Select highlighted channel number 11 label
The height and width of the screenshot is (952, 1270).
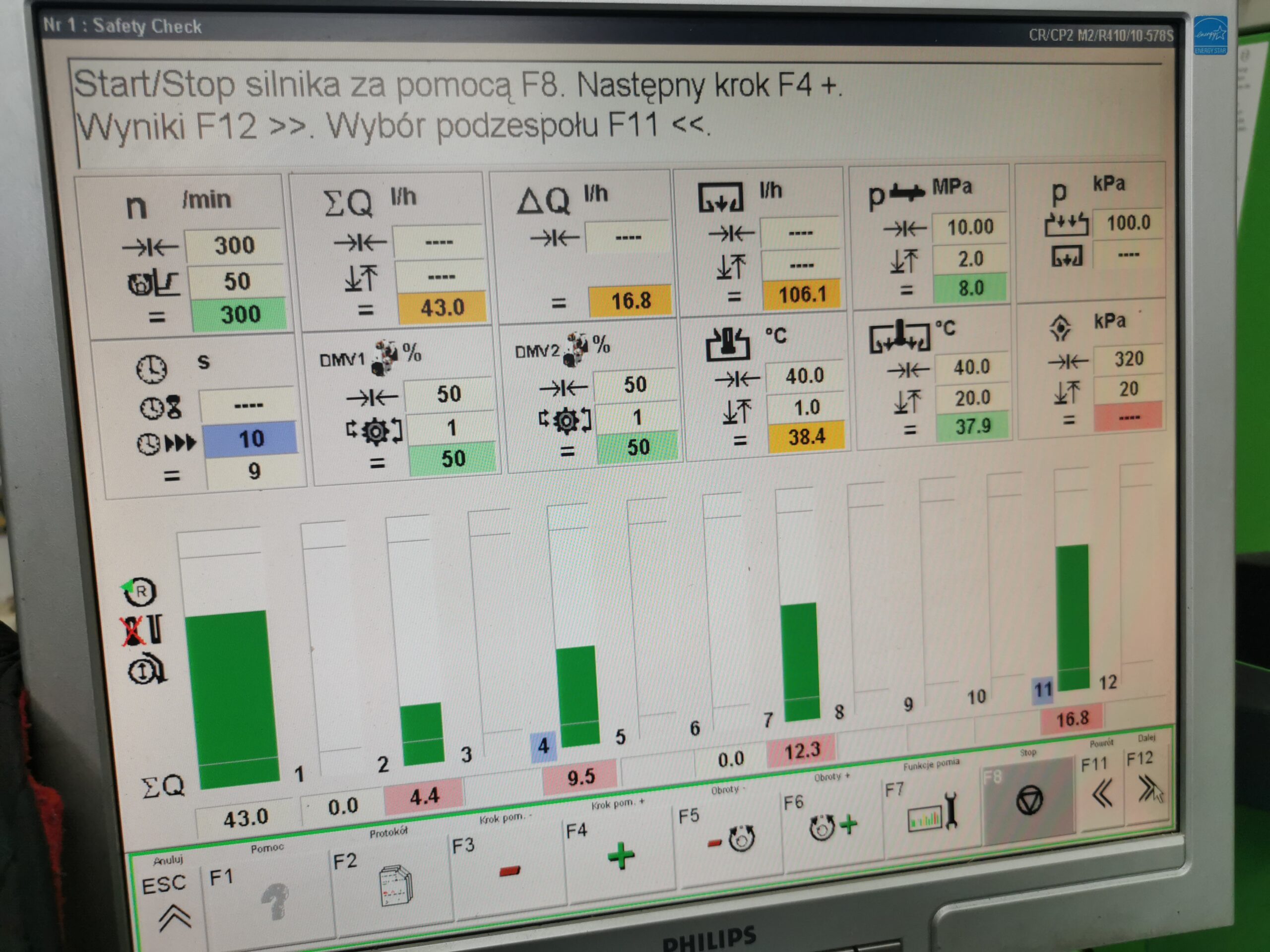(x=1042, y=689)
